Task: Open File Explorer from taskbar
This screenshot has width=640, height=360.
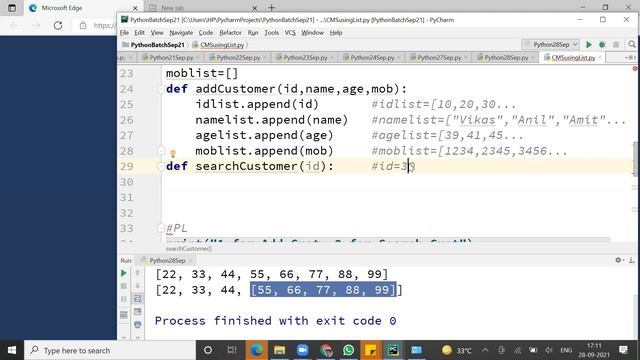Action: click(x=280, y=350)
